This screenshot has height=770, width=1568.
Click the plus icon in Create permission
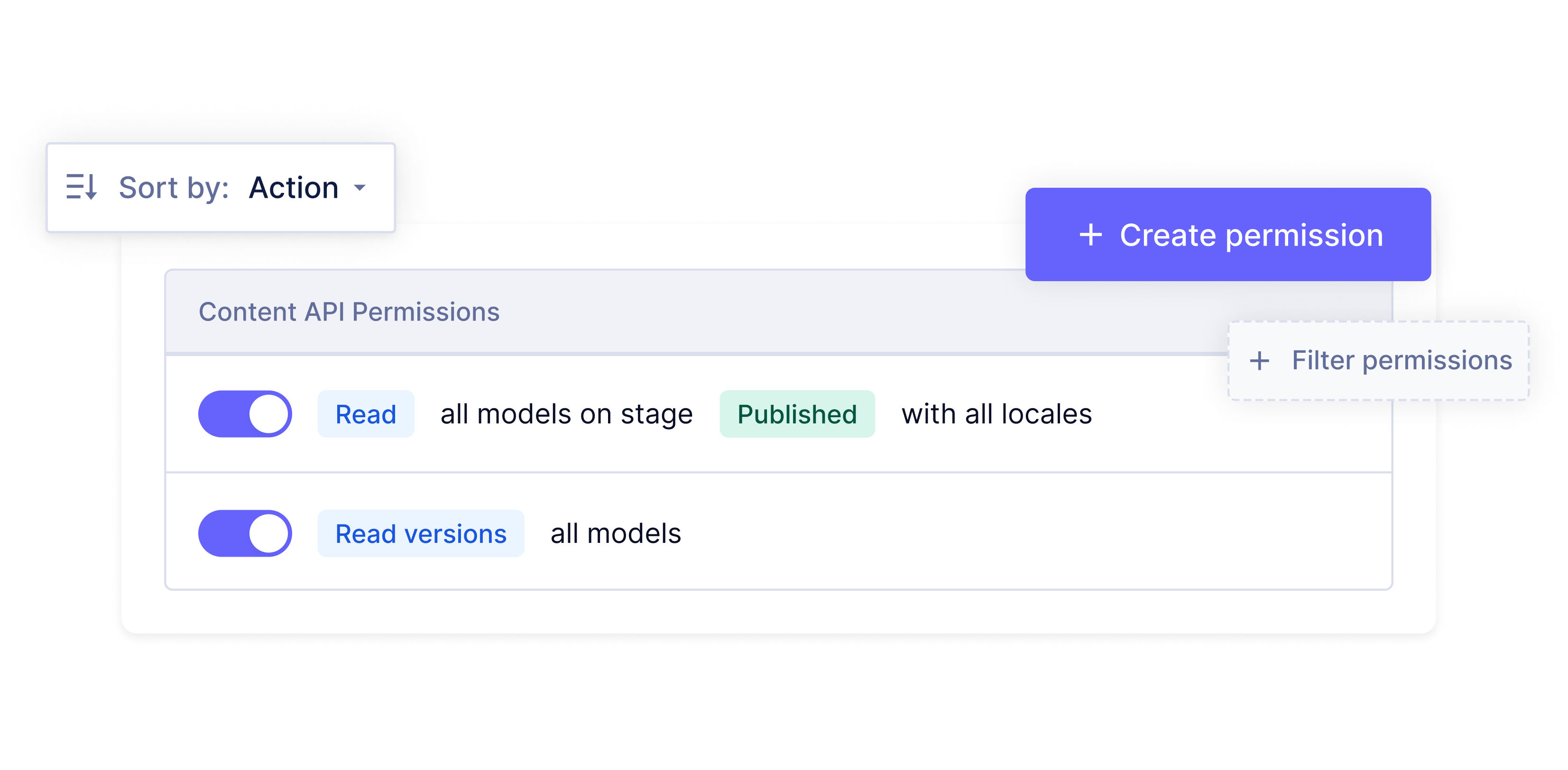pyautogui.click(x=1090, y=235)
